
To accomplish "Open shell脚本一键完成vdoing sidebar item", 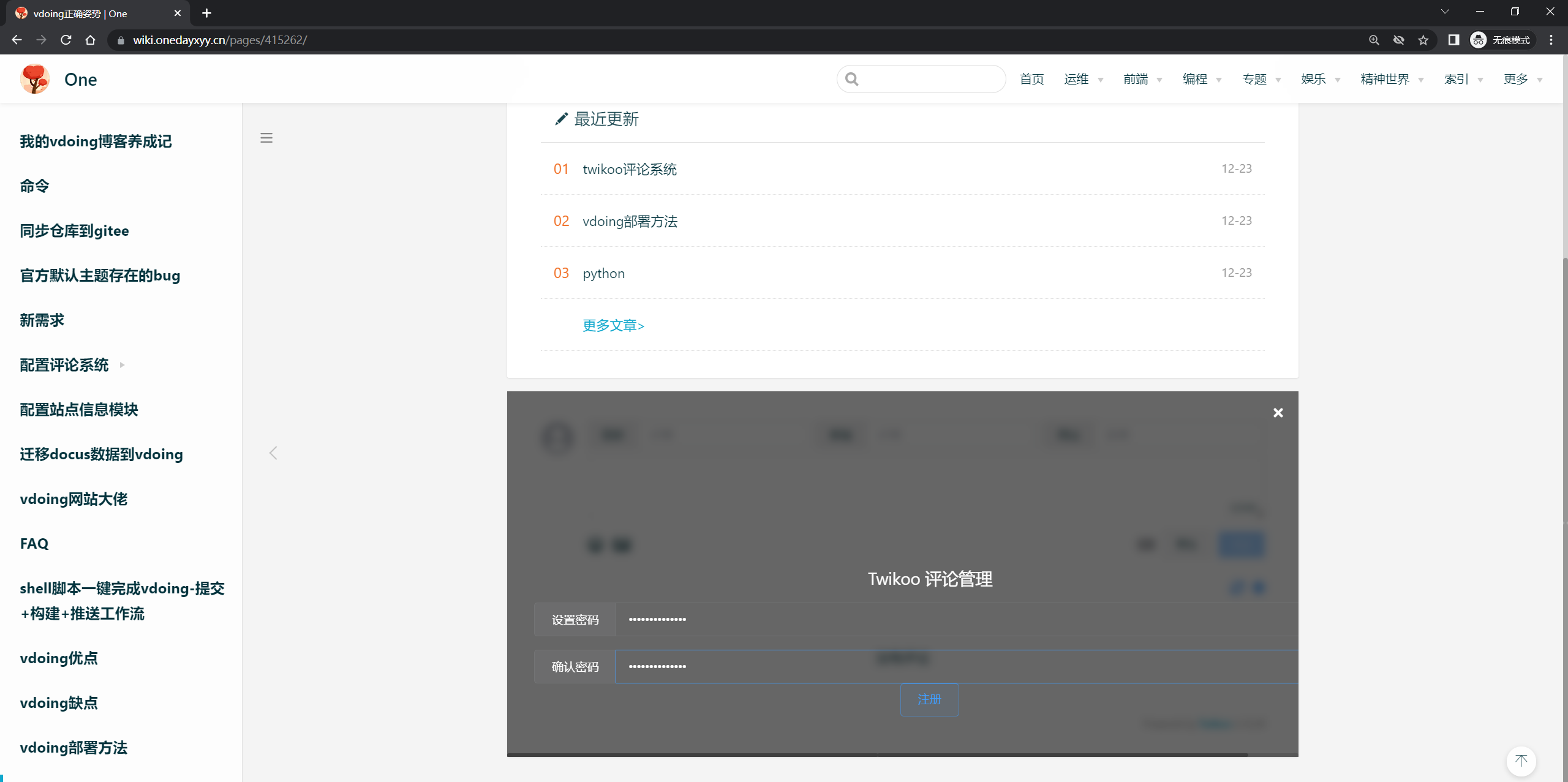I will [x=122, y=601].
